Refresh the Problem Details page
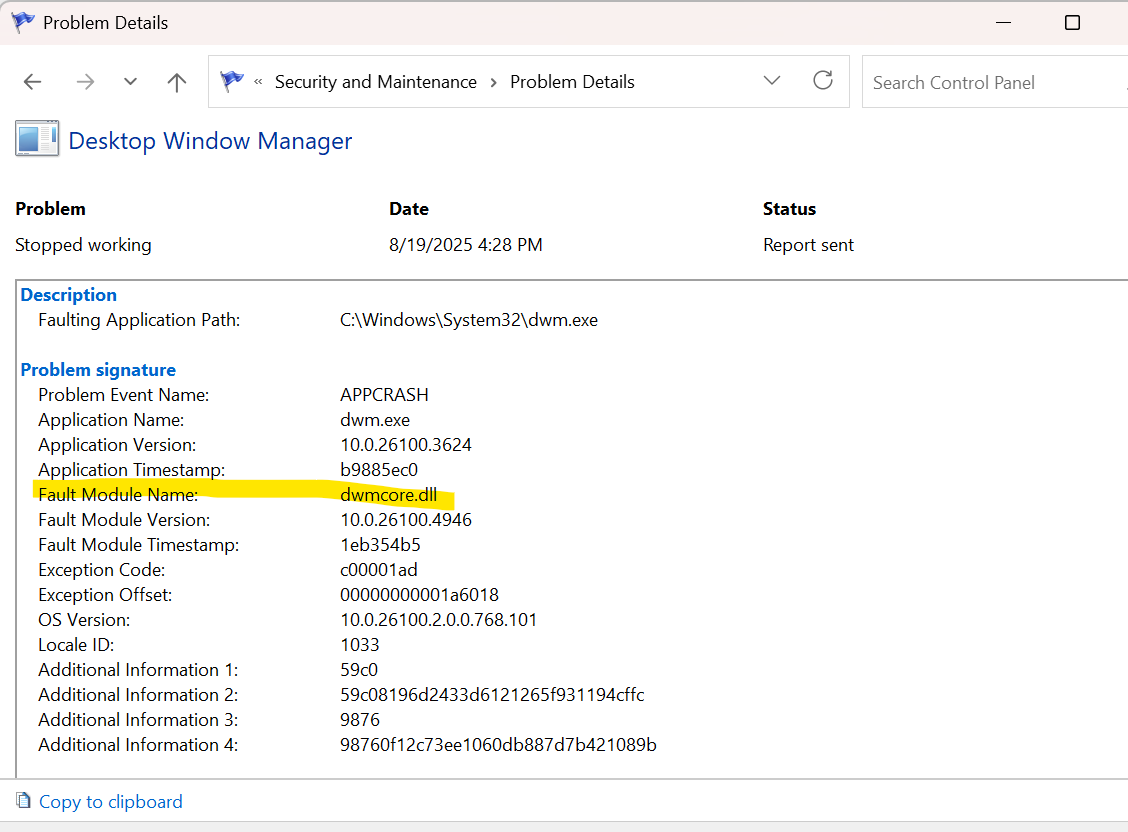The width and height of the screenshot is (1128, 832). point(823,80)
